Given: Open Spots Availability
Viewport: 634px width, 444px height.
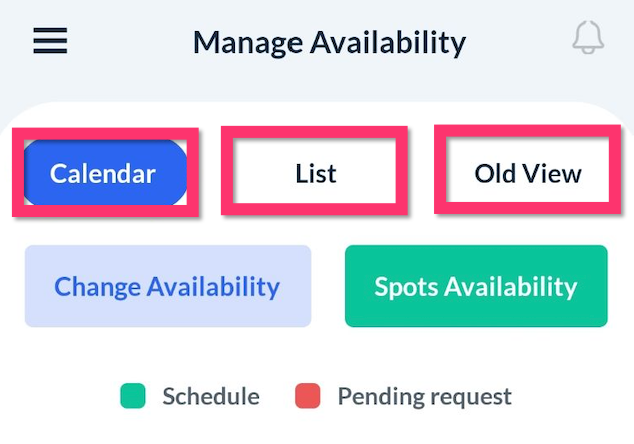Looking at the screenshot, I should (x=476, y=287).
